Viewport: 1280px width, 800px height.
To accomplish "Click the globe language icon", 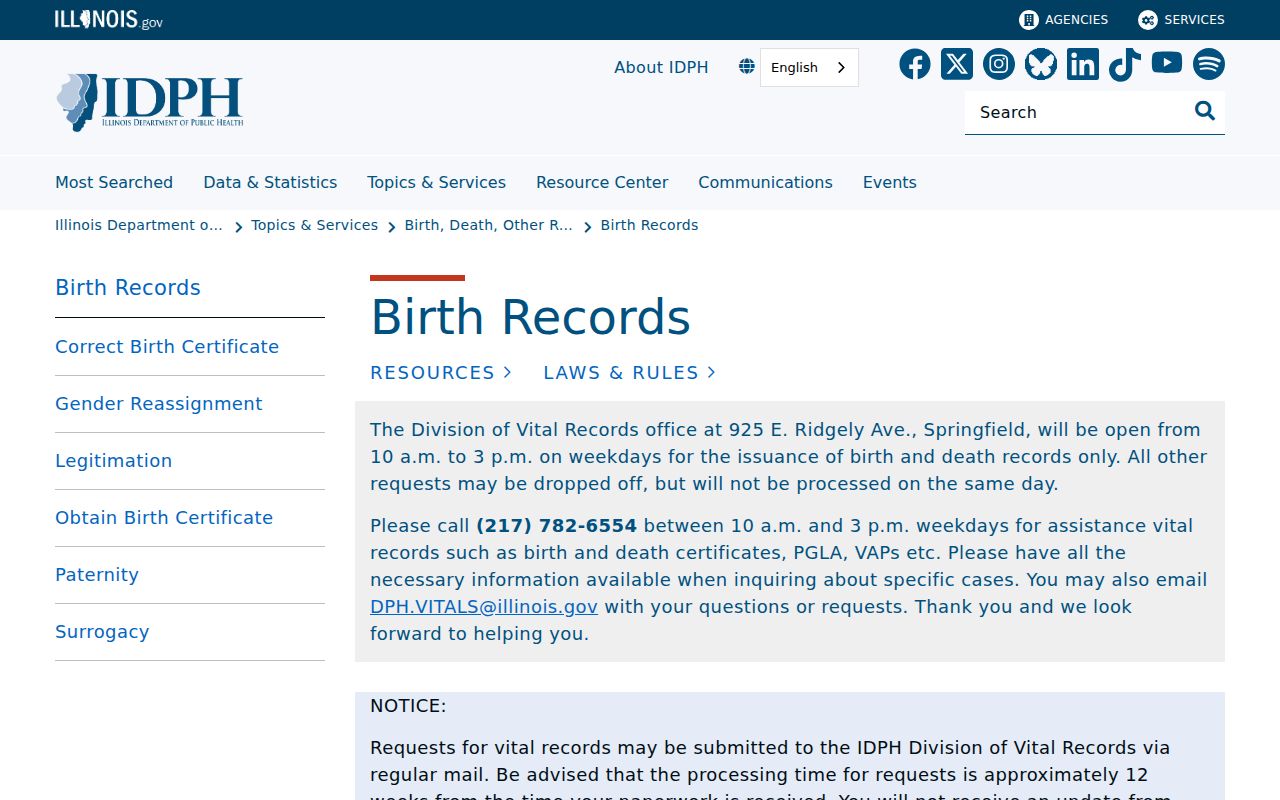I will tap(747, 67).
